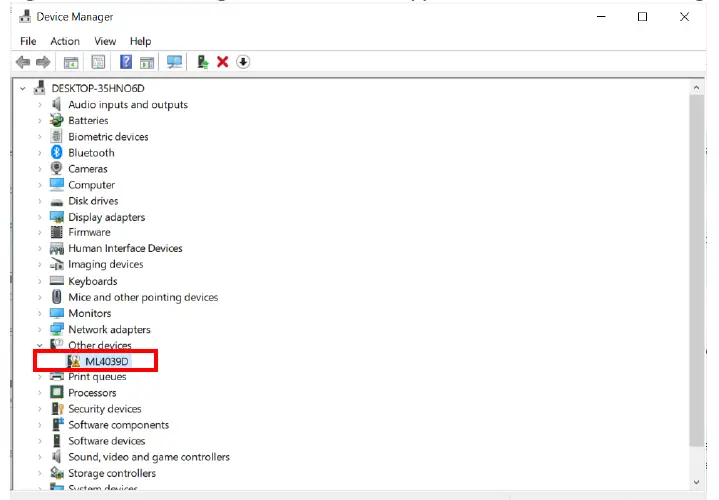Image resolution: width=719 pixels, height=500 pixels.
Task: Click the scrollbar down arrow
Action: [697, 482]
